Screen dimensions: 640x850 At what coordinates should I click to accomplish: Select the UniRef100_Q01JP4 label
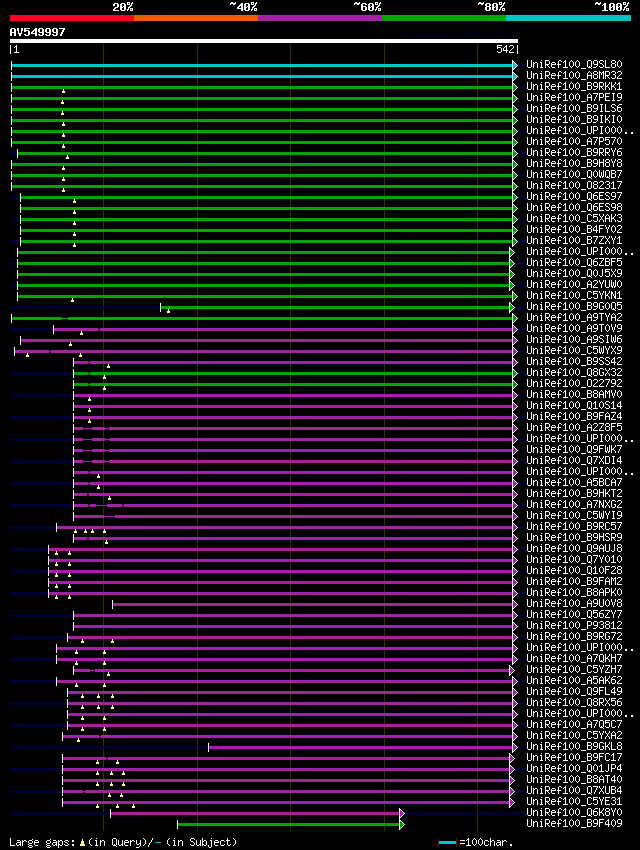point(574,769)
